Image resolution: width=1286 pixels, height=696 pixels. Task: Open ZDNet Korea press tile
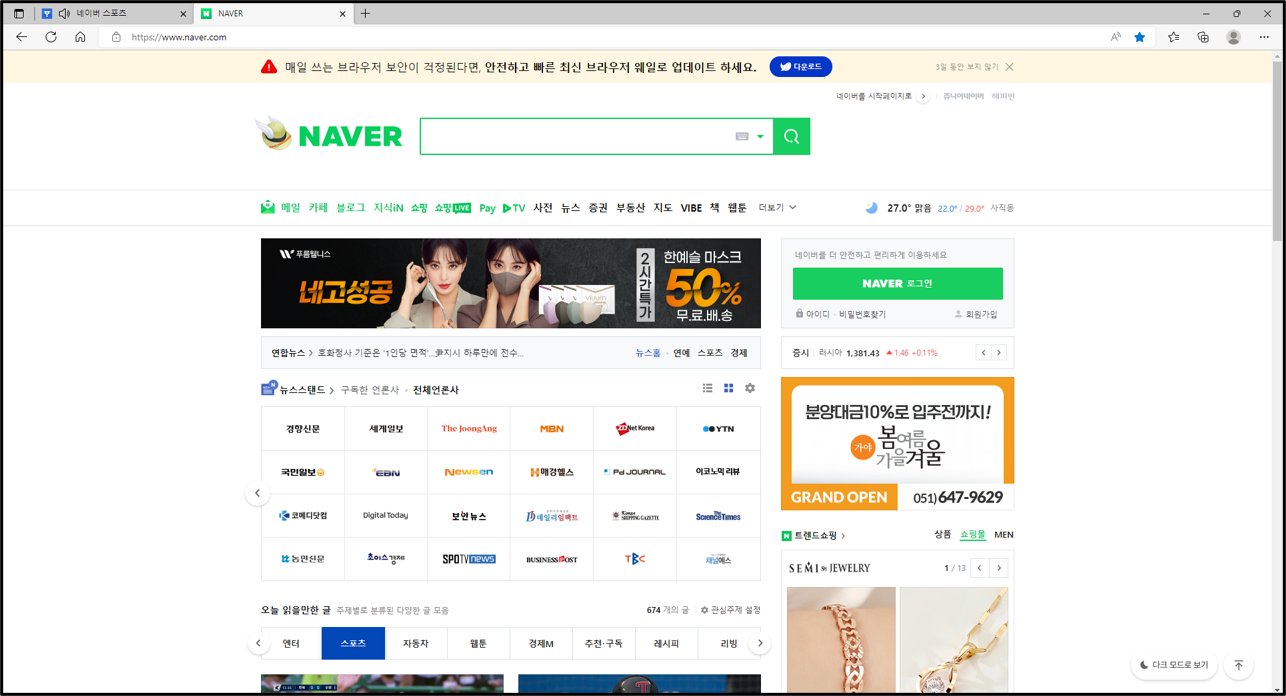click(635, 429)
